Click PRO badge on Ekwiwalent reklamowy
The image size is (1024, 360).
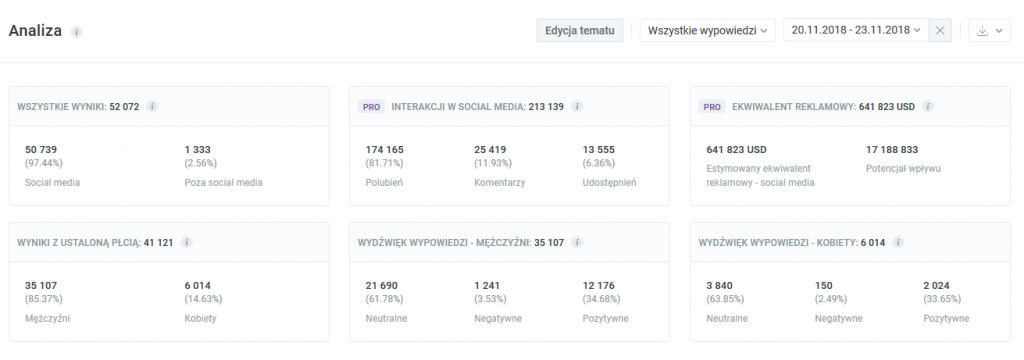pos(712,106)
